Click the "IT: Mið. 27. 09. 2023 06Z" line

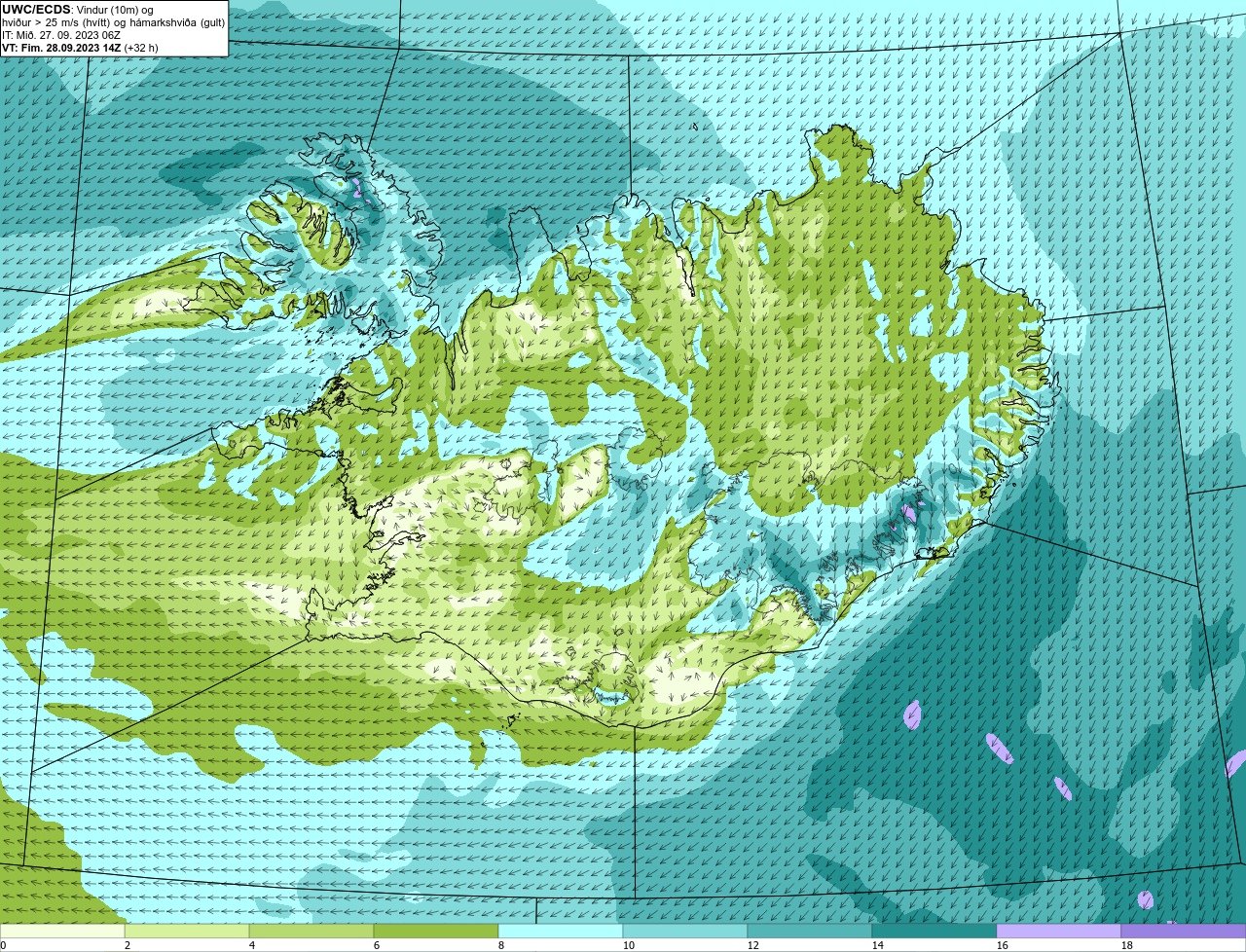[61, 34]
